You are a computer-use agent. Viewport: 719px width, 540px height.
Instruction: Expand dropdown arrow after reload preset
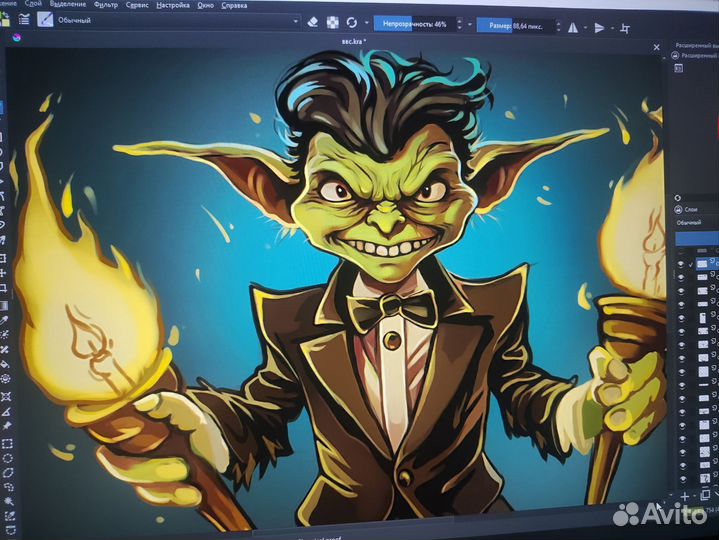coord(366,23)
